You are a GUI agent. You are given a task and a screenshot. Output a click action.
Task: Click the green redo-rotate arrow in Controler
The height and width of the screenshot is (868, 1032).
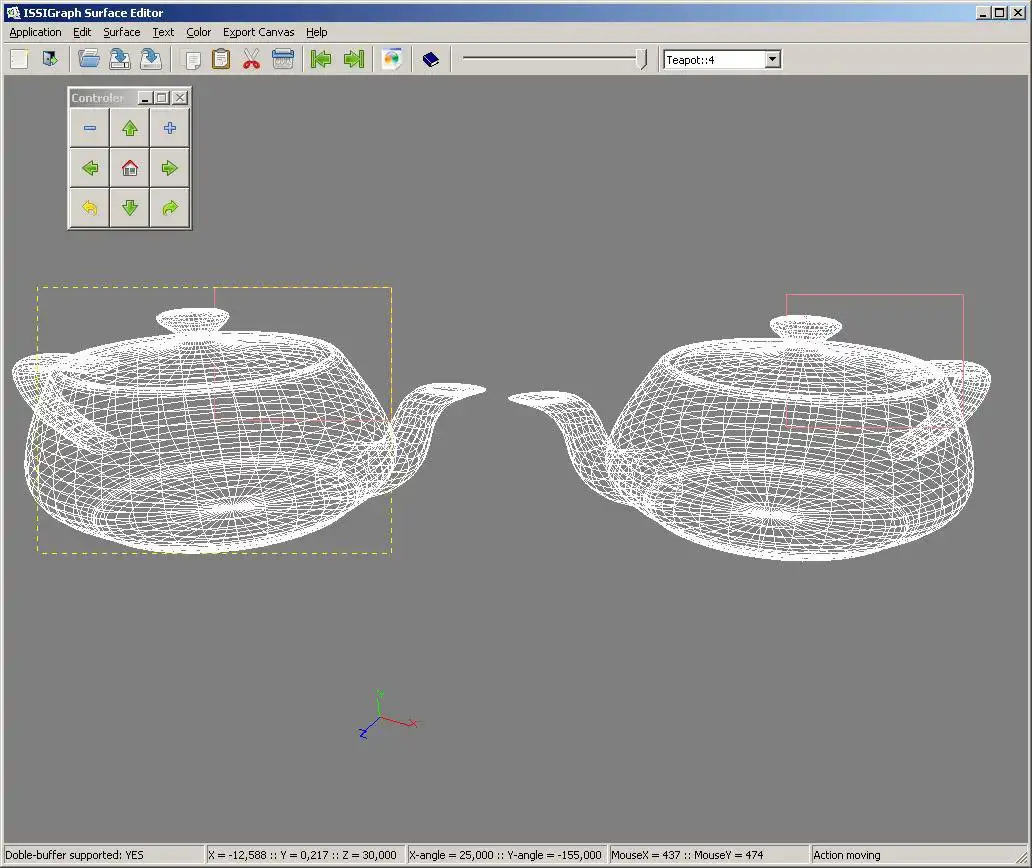point(170,208)
